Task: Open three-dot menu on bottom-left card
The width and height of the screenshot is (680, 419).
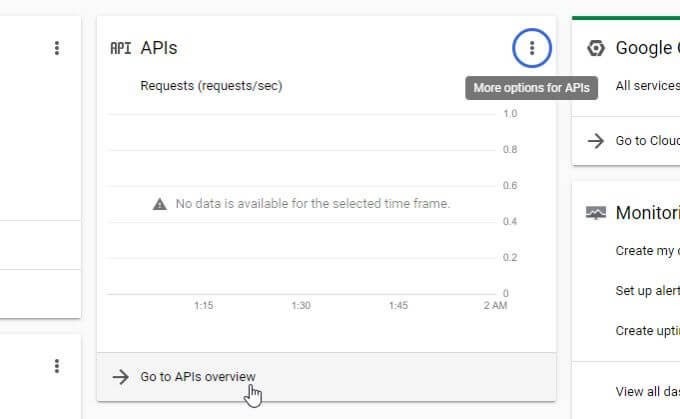Action: tap(57, 366)
